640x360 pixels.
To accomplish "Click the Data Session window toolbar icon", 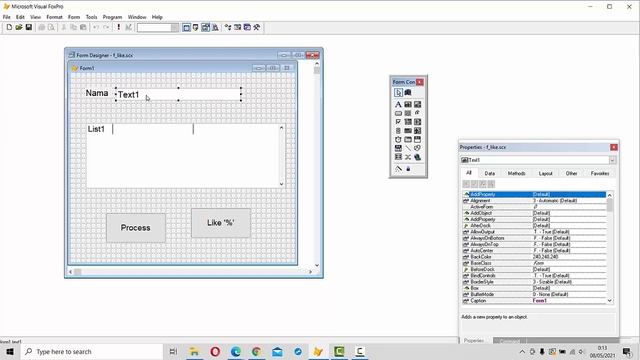I will [196, 27].
